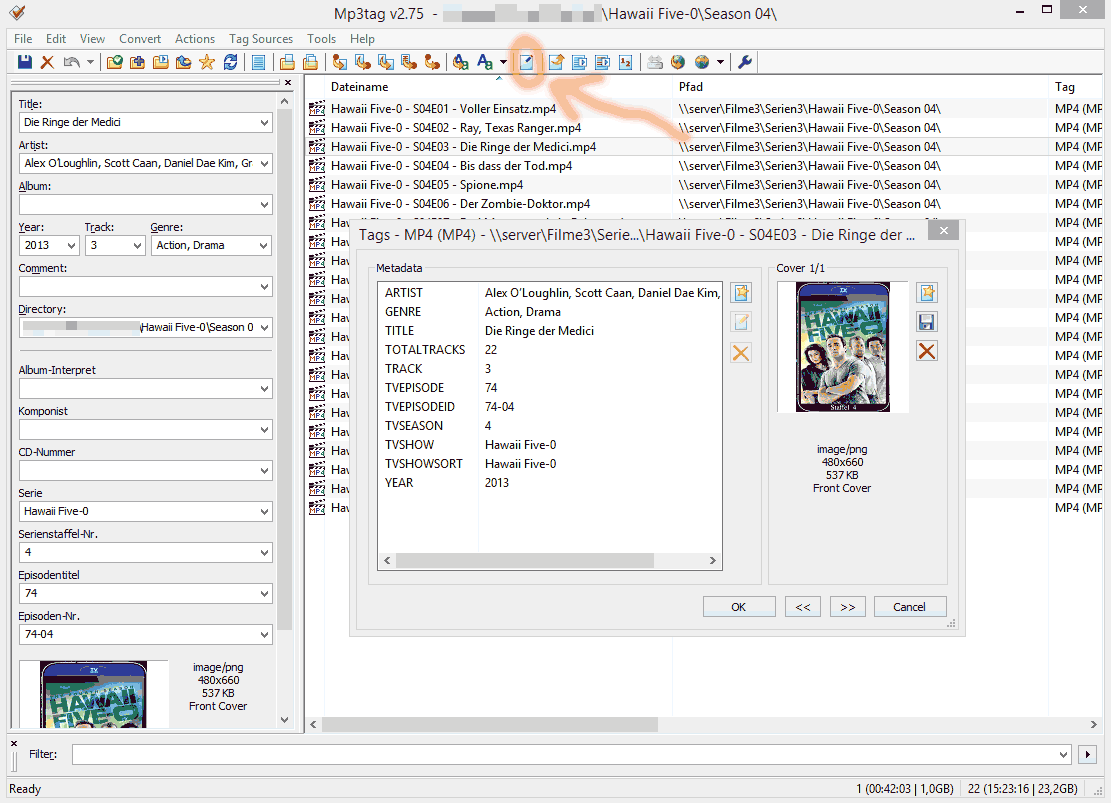Click the add cover icon in the Cover panel
Viewport: 1111px width, 803px height.
tap(927, 292)
